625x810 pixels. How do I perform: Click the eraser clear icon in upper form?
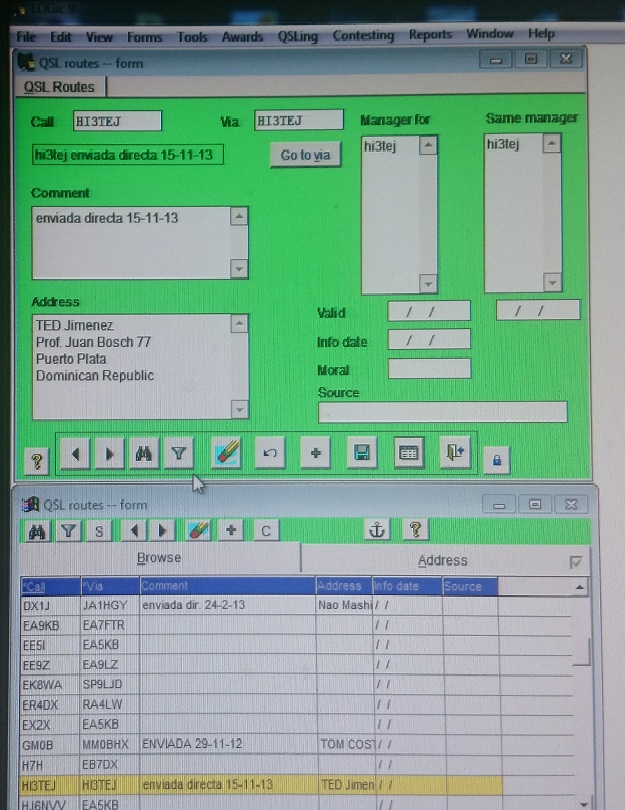click(226, 453)
